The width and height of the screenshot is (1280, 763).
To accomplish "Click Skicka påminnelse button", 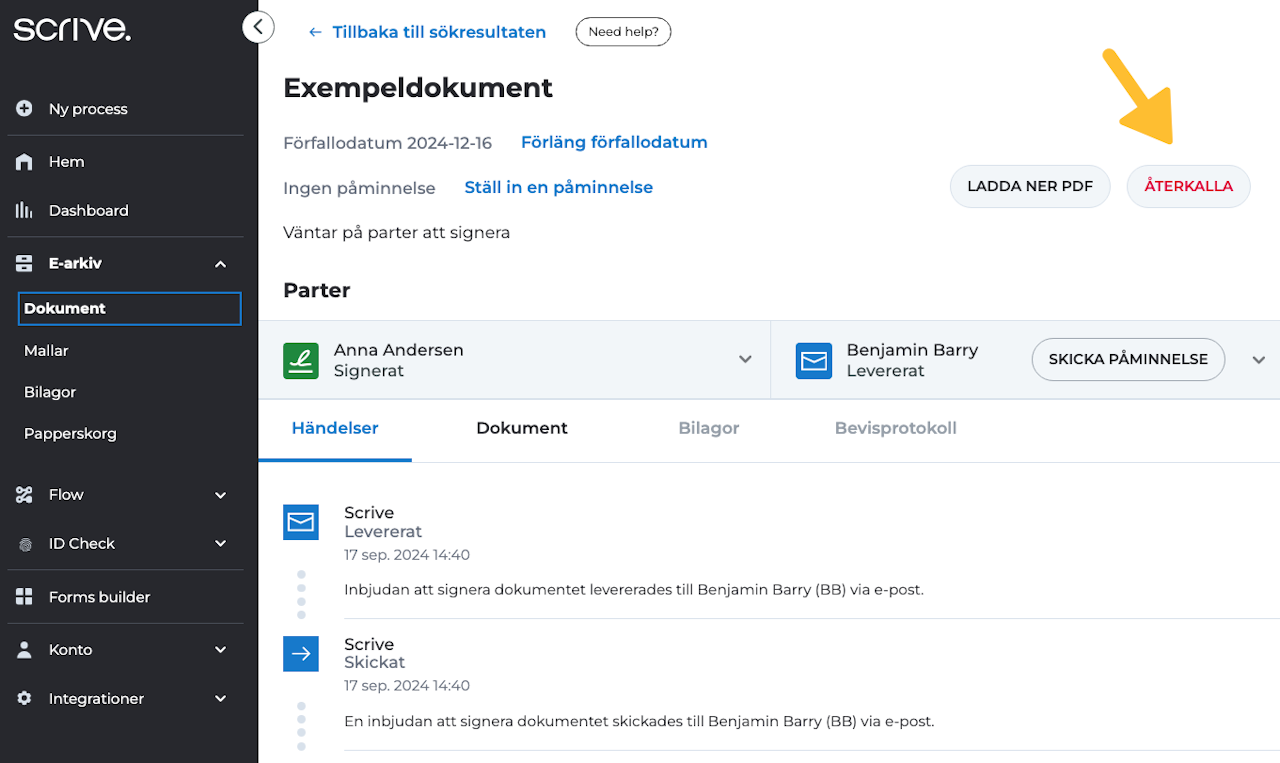I will pos(1128,359).
